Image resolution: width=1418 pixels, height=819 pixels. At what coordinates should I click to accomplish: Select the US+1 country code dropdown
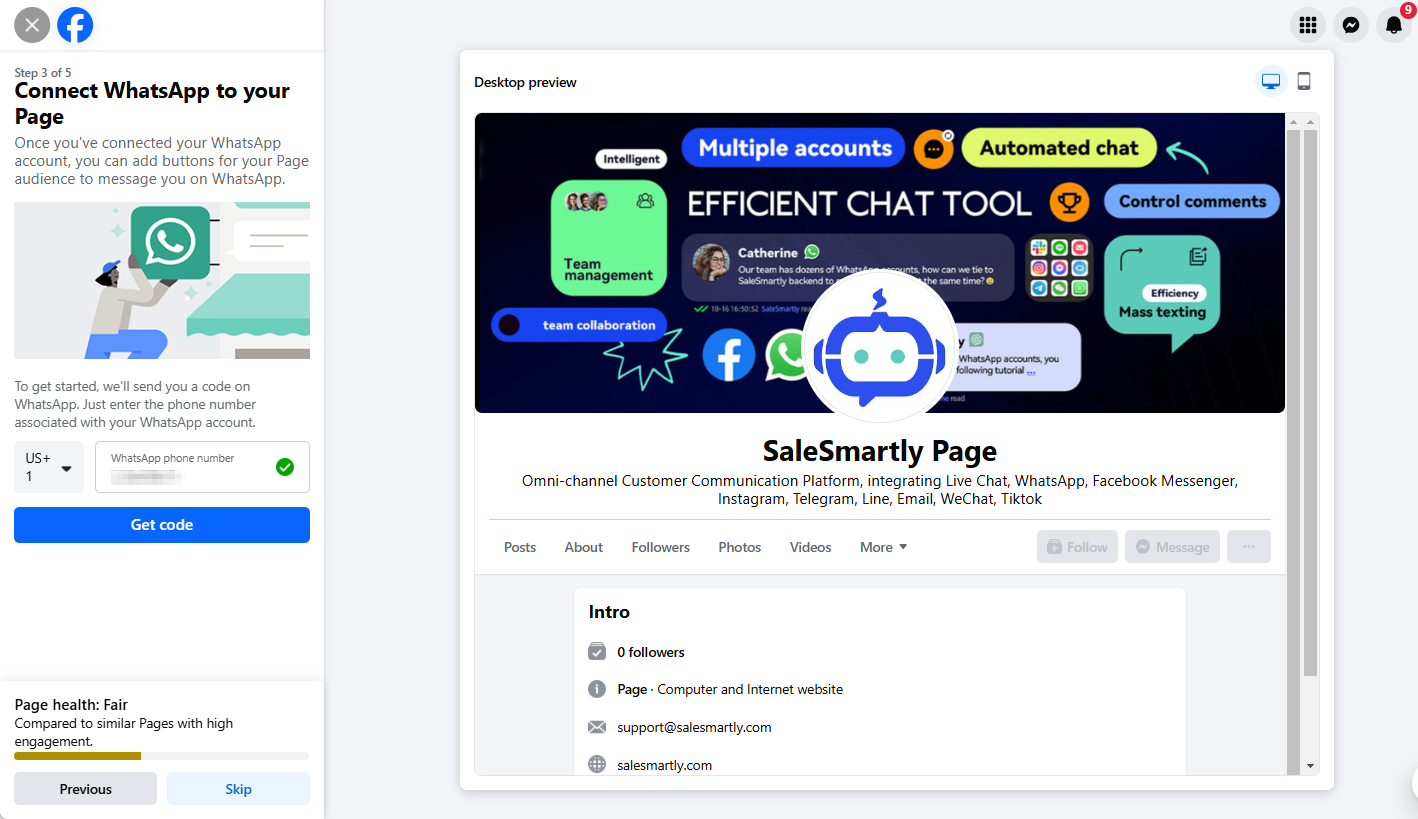pos(49,467)
